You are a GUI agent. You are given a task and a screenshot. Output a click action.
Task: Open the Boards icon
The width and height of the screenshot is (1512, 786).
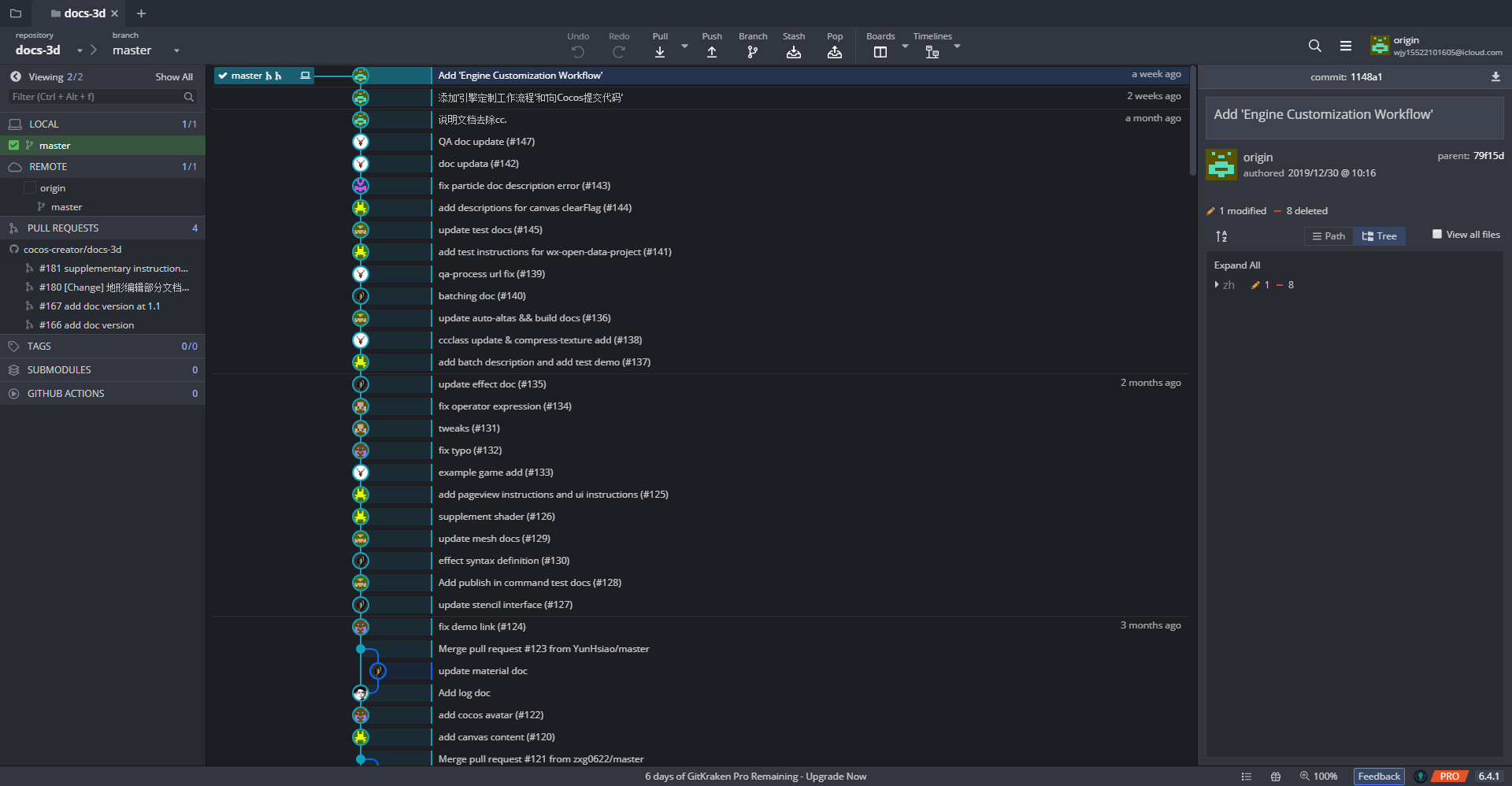pyautogui.click(x=880, y=52)
